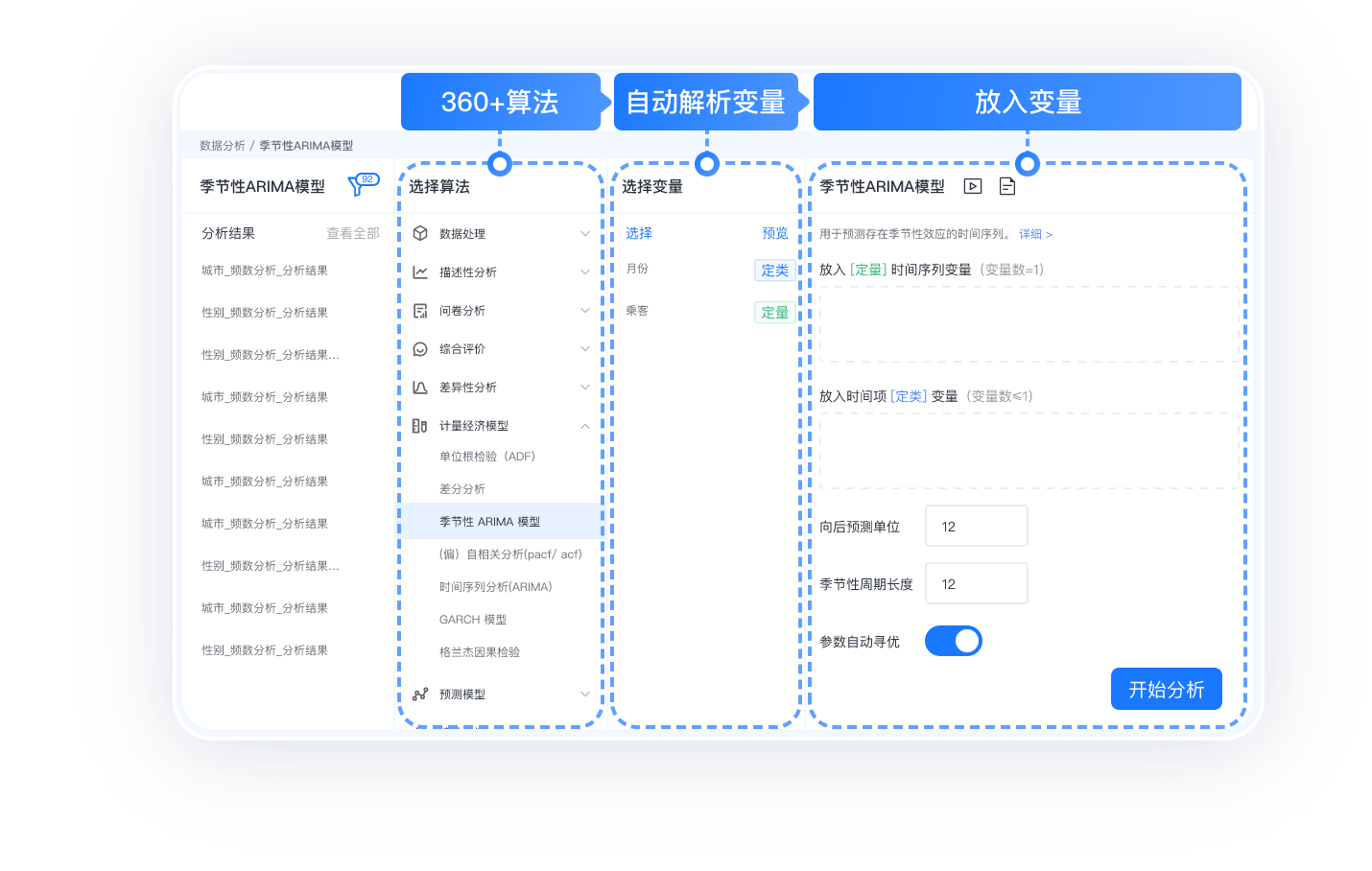The width and height of the screenshot is (1372, 871).
Task: Click the 描述性分析 chart icon
Action: (x=420, y=271)
